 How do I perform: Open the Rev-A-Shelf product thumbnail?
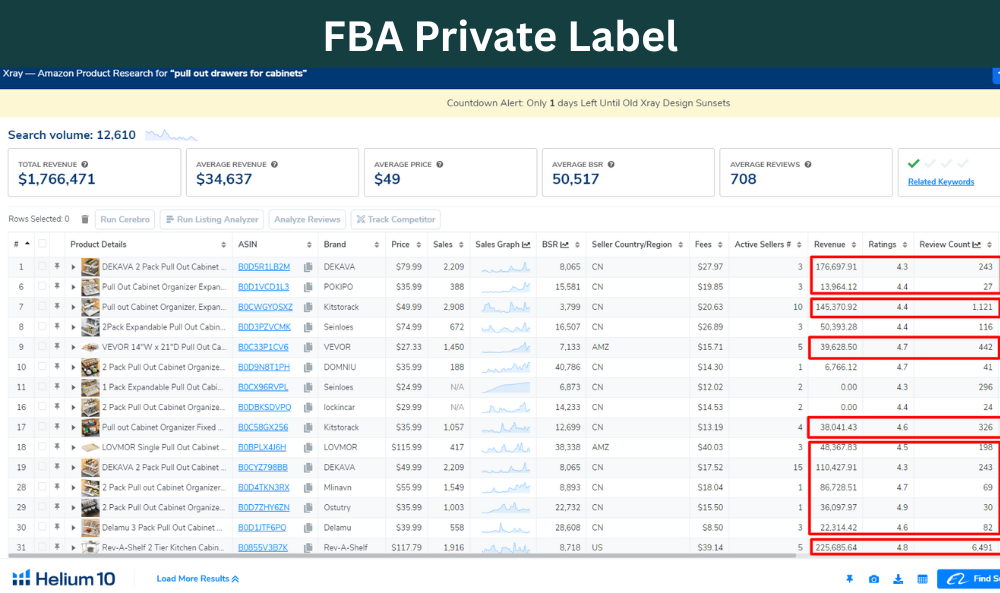coord(90,547)
